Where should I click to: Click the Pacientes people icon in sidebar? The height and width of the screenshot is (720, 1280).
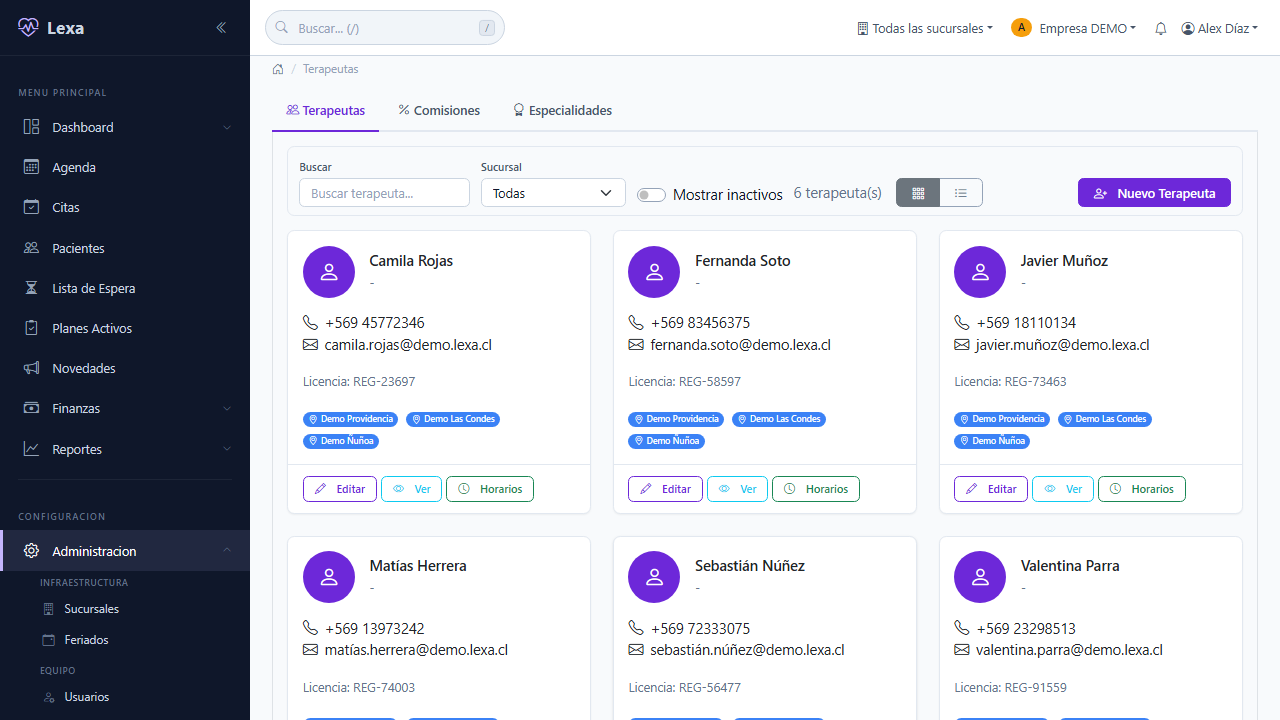[x=32, y=248]
